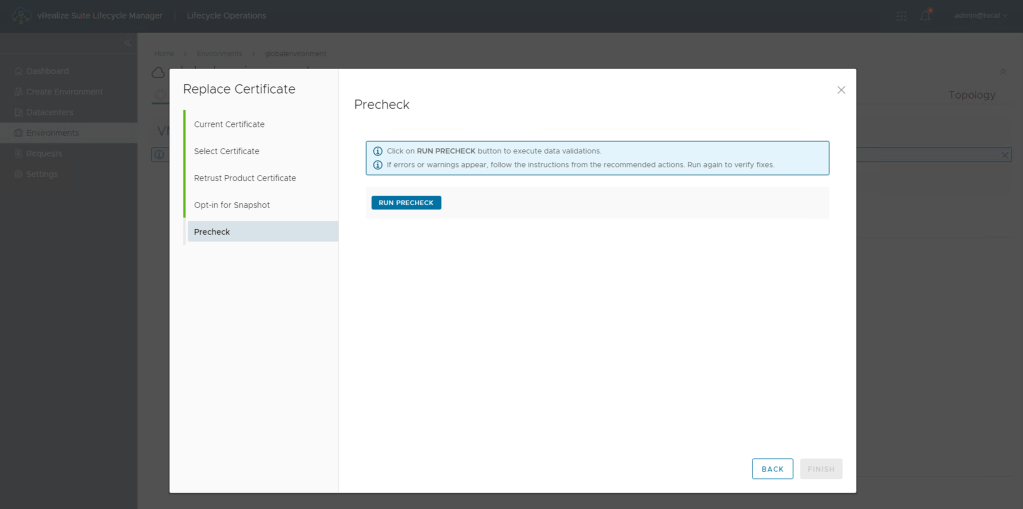Open the notifications bell
The image size is (1023, 509).
pos(926,16)
